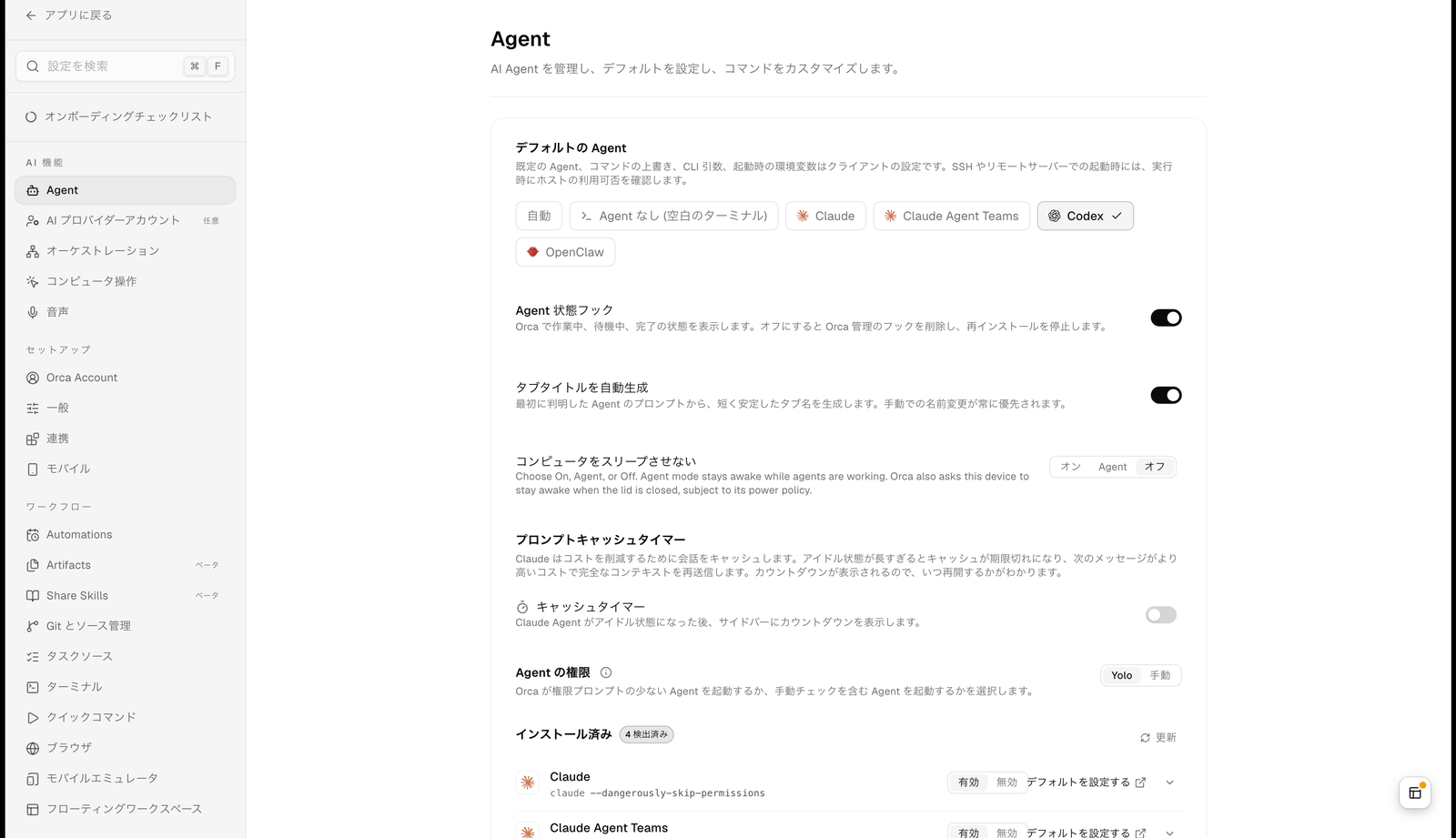Screen dimensions: 1456x838
Task: Open the 一般 settings page
Action: [126, 409]
